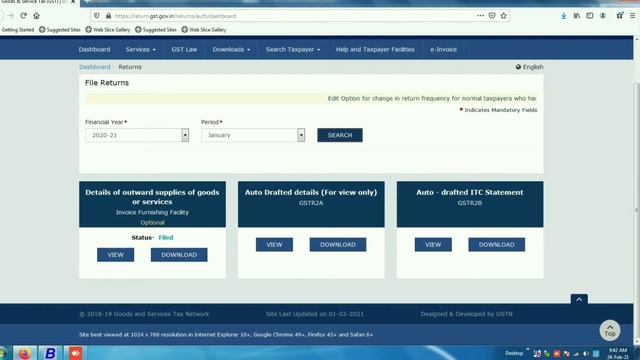Image resolution: width=640 pixels, height=360 pixels.
Task: Click the forward navigation arrow
Action: (11, 16)
